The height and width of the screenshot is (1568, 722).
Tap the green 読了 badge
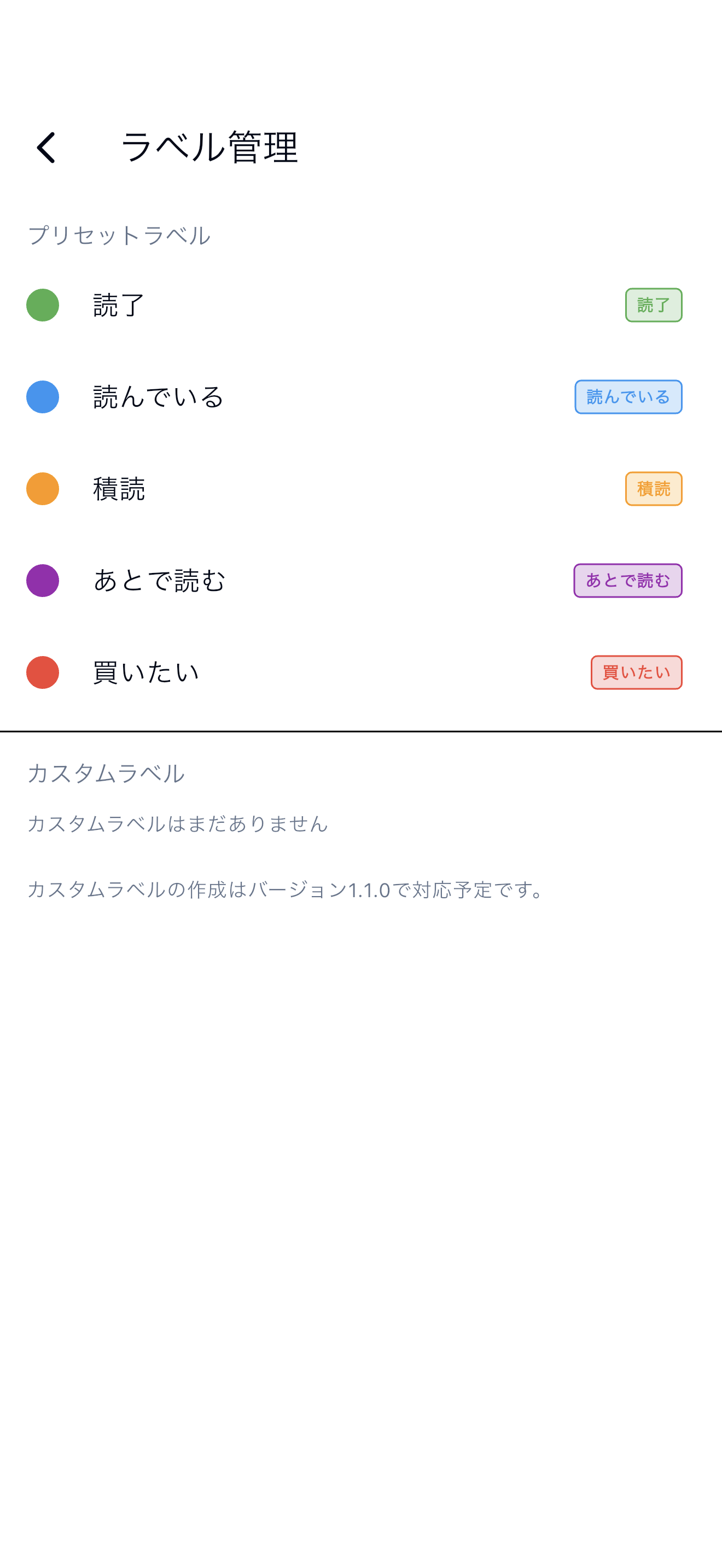[x=653, y=305]
